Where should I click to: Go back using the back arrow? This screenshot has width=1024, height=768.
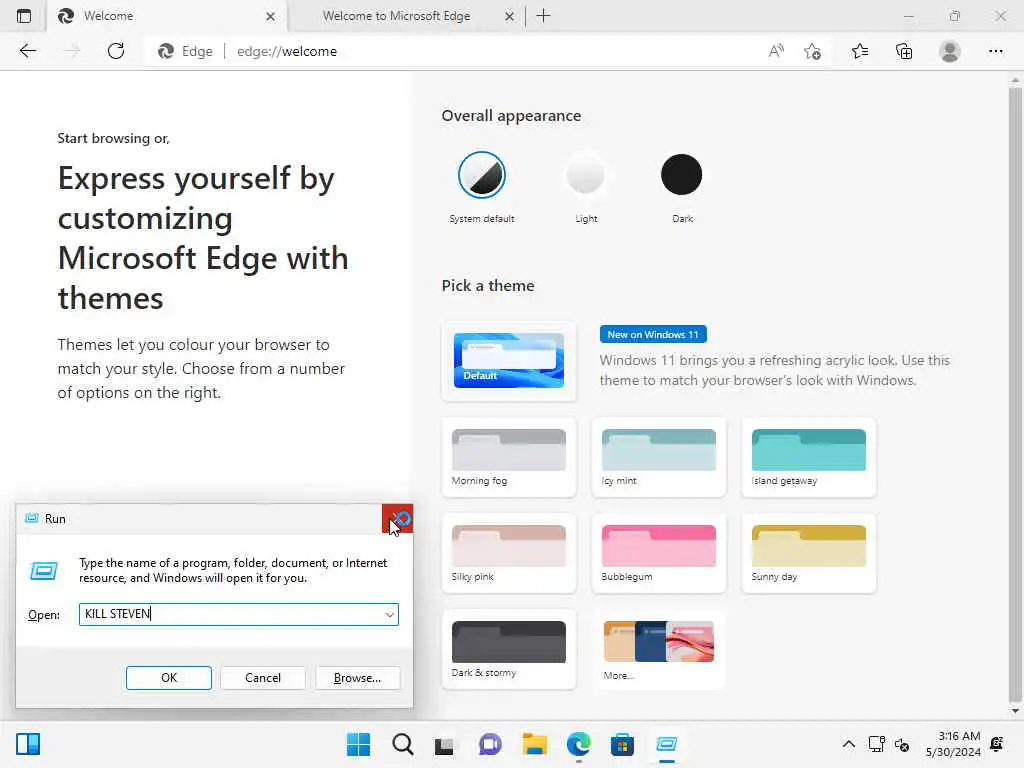[x=27, y=51]
